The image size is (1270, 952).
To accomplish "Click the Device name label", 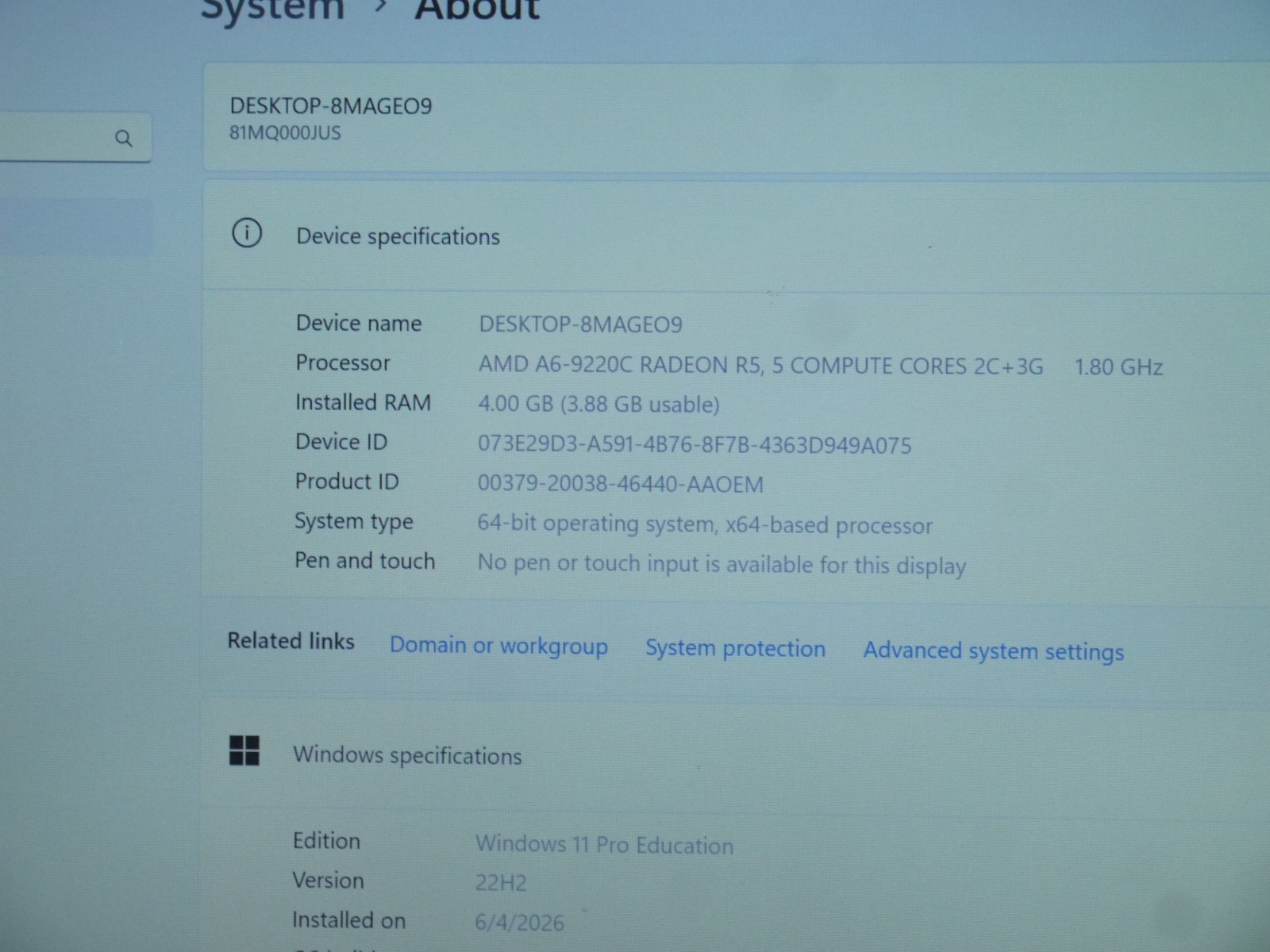I will pos(359,323).
